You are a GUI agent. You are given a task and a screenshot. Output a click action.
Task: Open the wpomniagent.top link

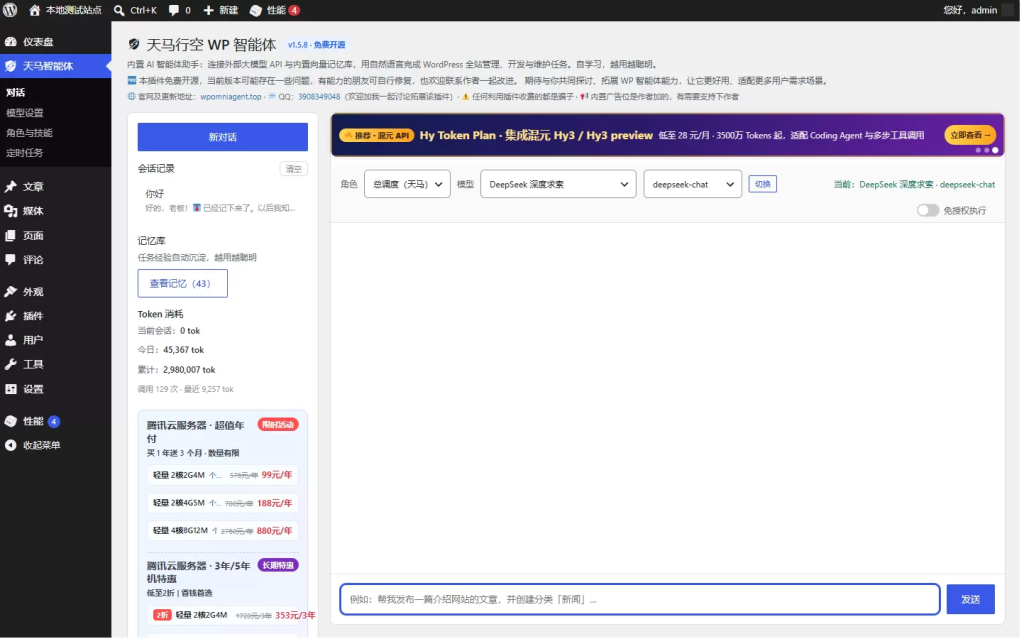coord(231,97)
